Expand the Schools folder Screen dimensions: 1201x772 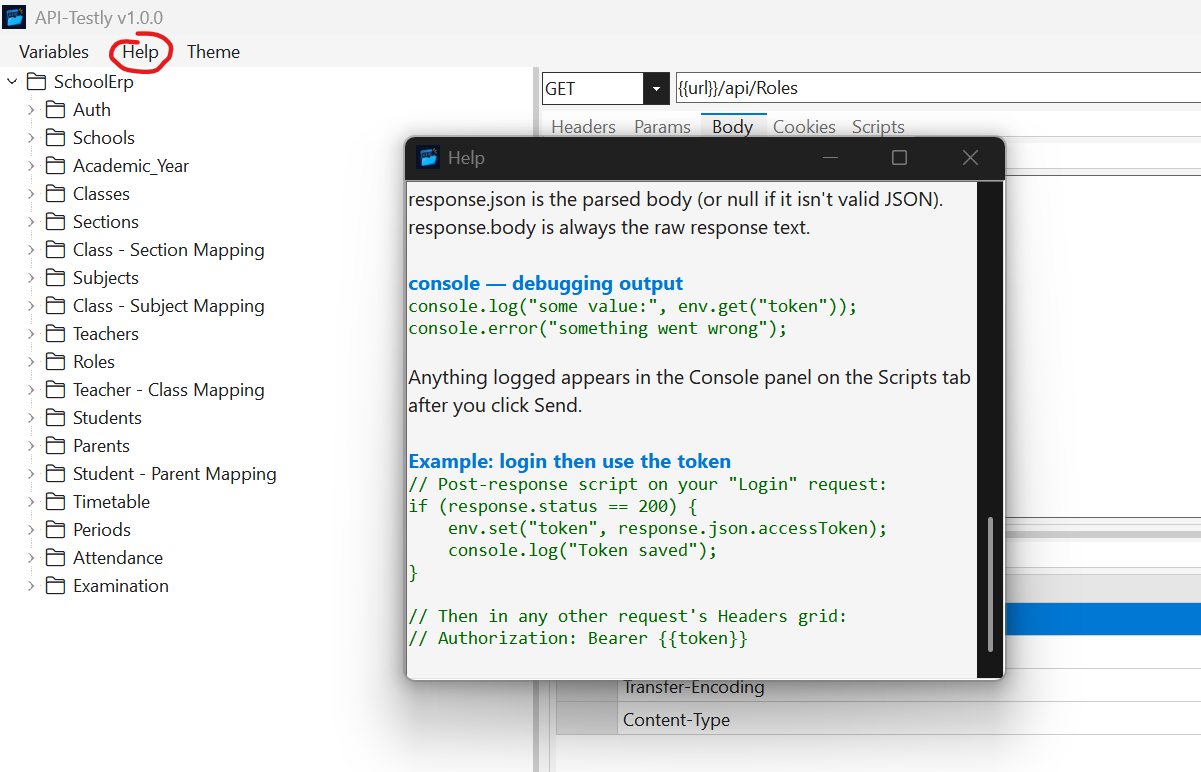[31, 138]
